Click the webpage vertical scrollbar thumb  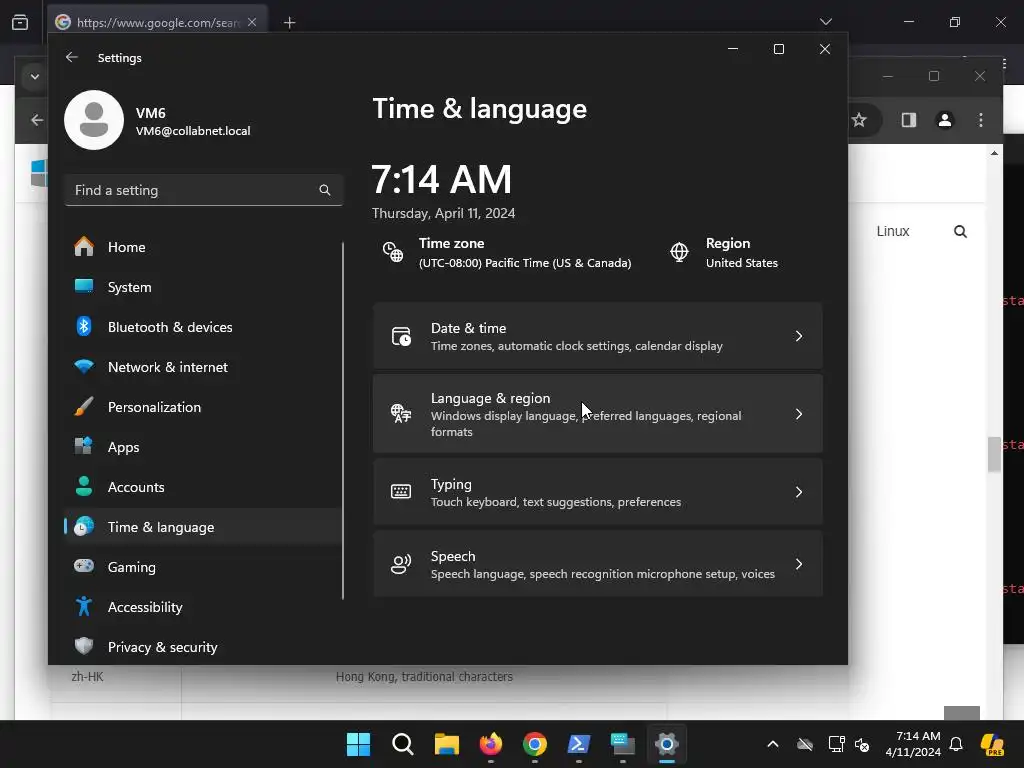click(x=994, y=454)
